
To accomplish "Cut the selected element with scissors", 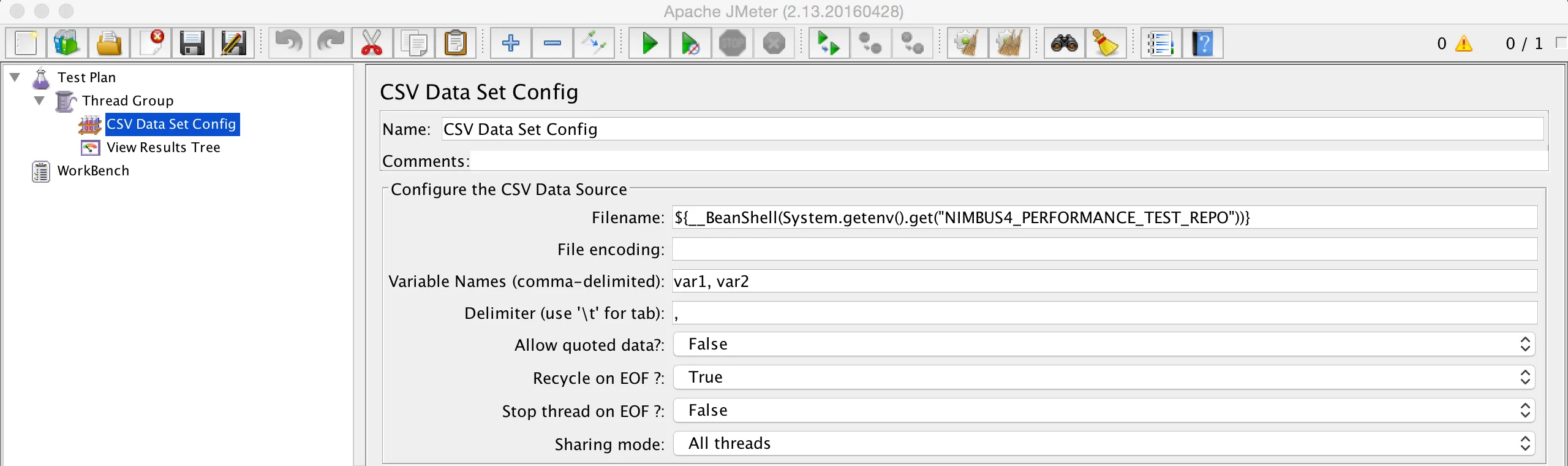I will tap(372, 44).
